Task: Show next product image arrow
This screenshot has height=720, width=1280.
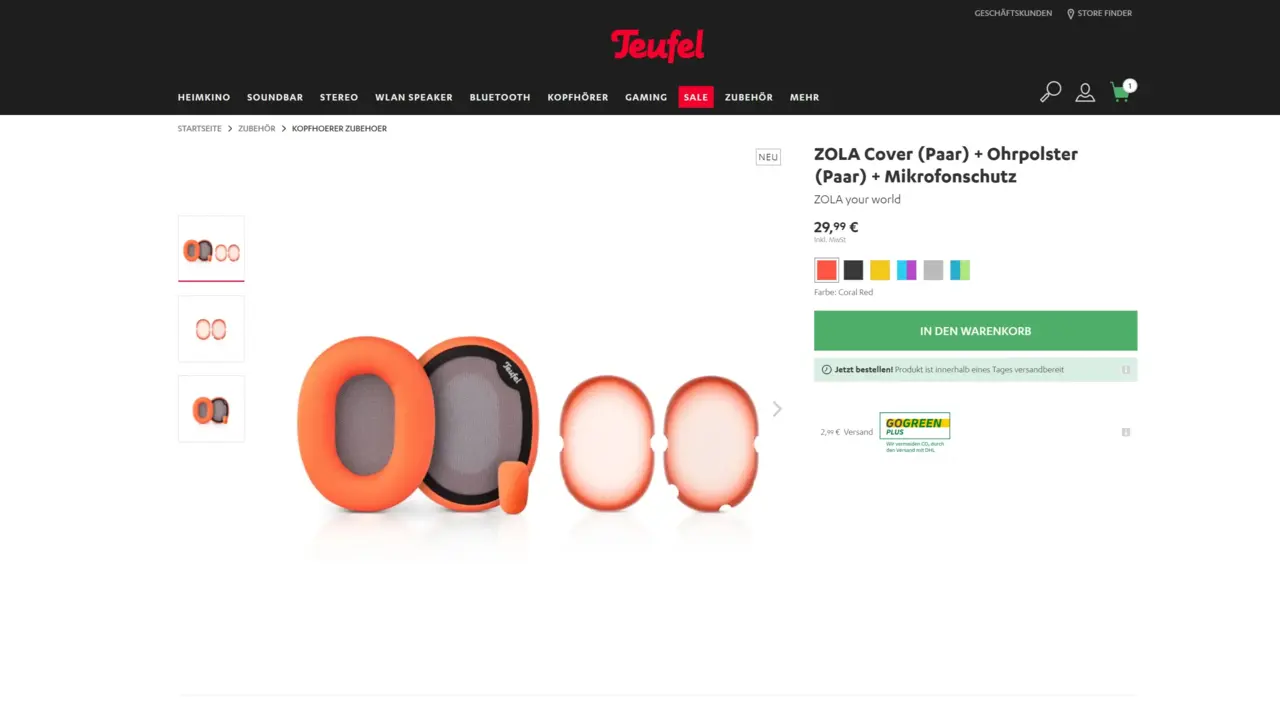Action: 777,409
